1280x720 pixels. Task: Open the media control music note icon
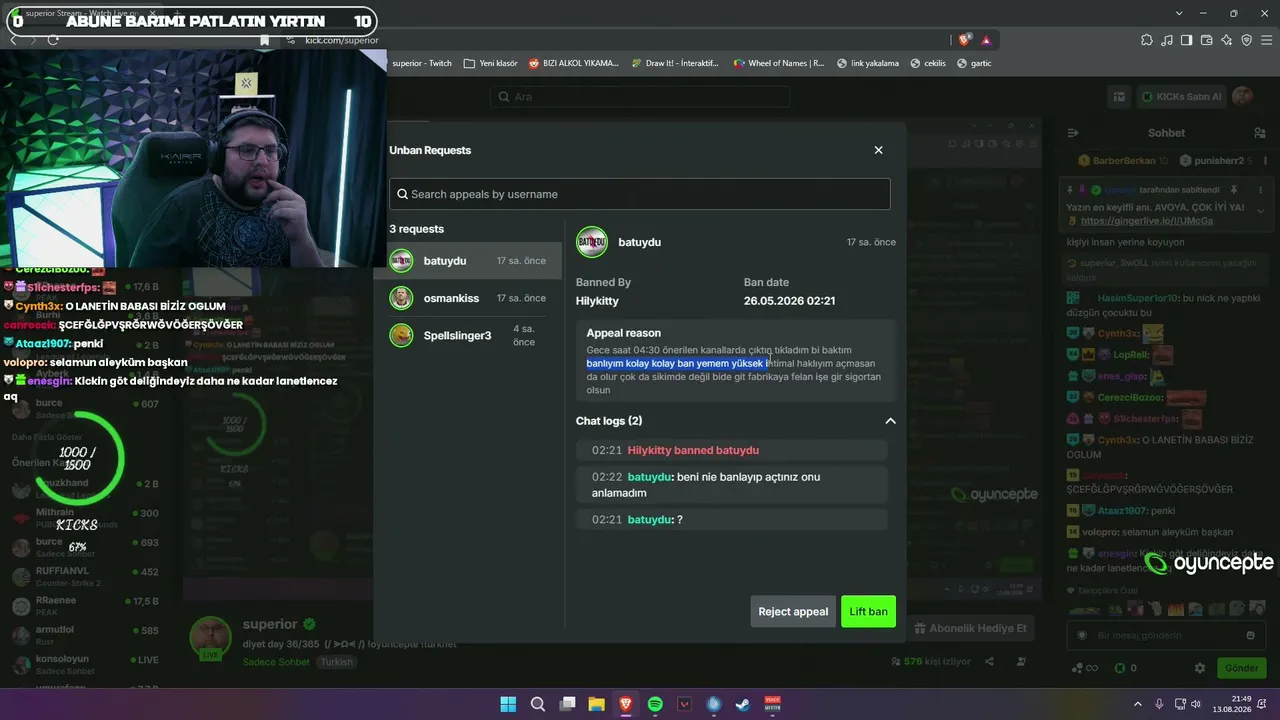pyautogui.click(x=1167, y=40)
